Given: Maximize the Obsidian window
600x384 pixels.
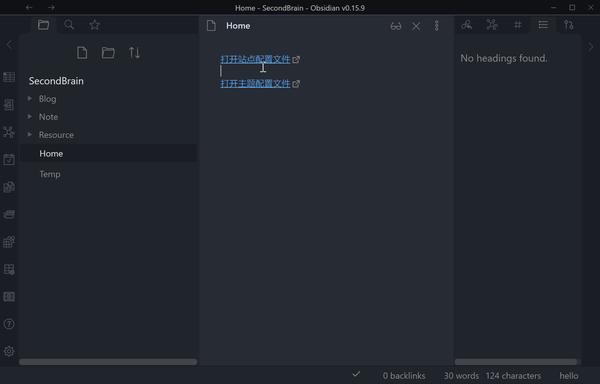Looking at the screenshot, I should [x=572, y=7].
